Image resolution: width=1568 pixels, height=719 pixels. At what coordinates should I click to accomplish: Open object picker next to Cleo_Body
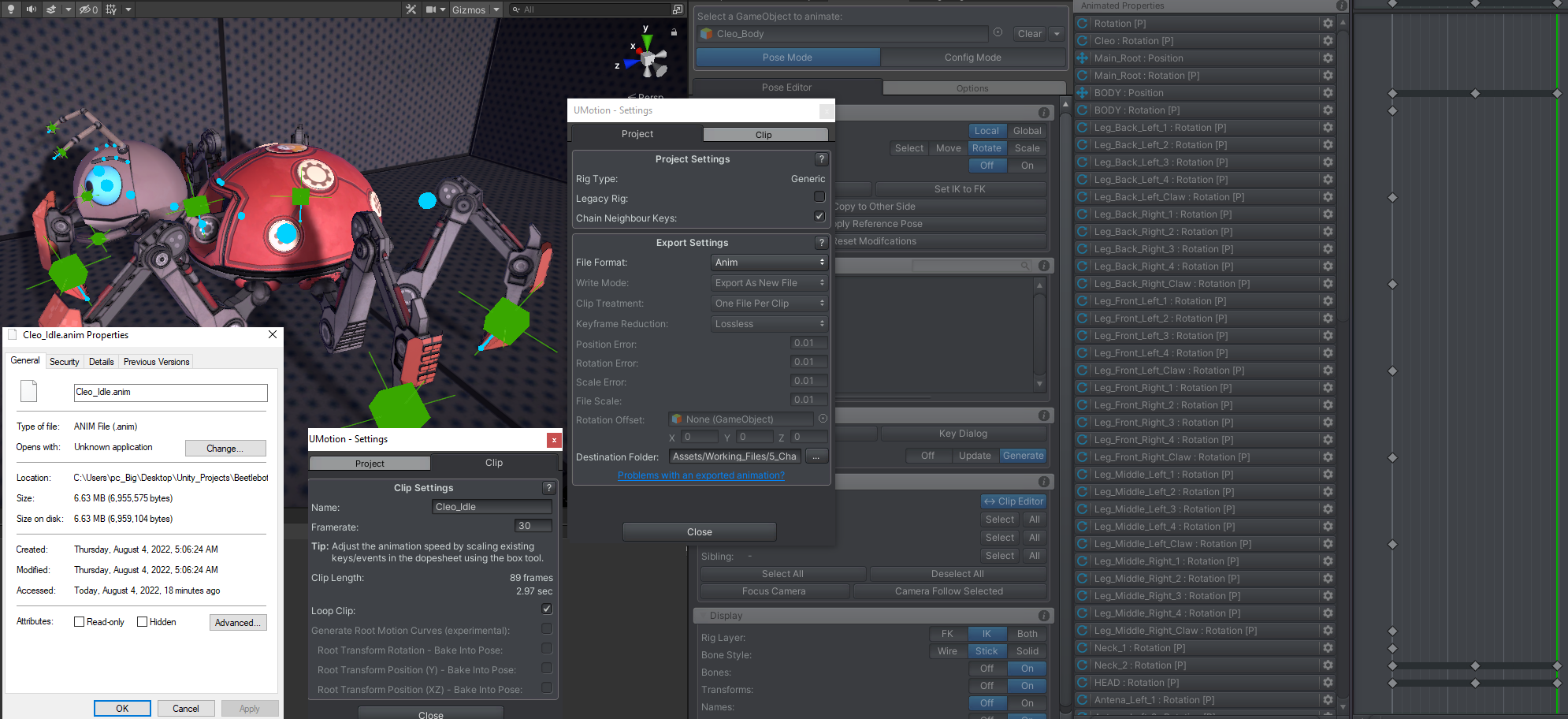(998, 32)
